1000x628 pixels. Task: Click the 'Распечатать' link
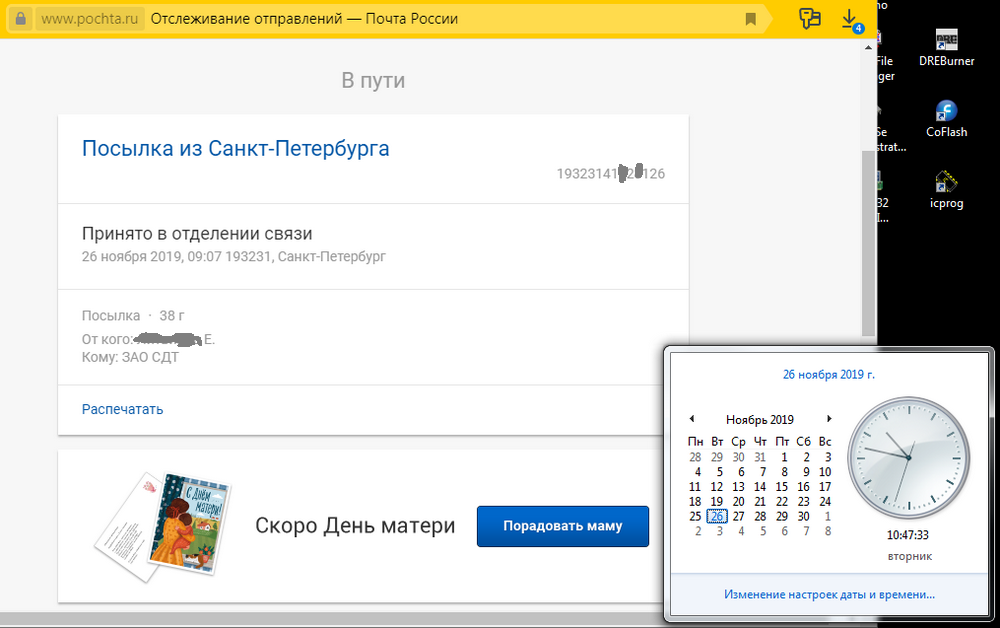pyautogui.click(x=122, y=409)
